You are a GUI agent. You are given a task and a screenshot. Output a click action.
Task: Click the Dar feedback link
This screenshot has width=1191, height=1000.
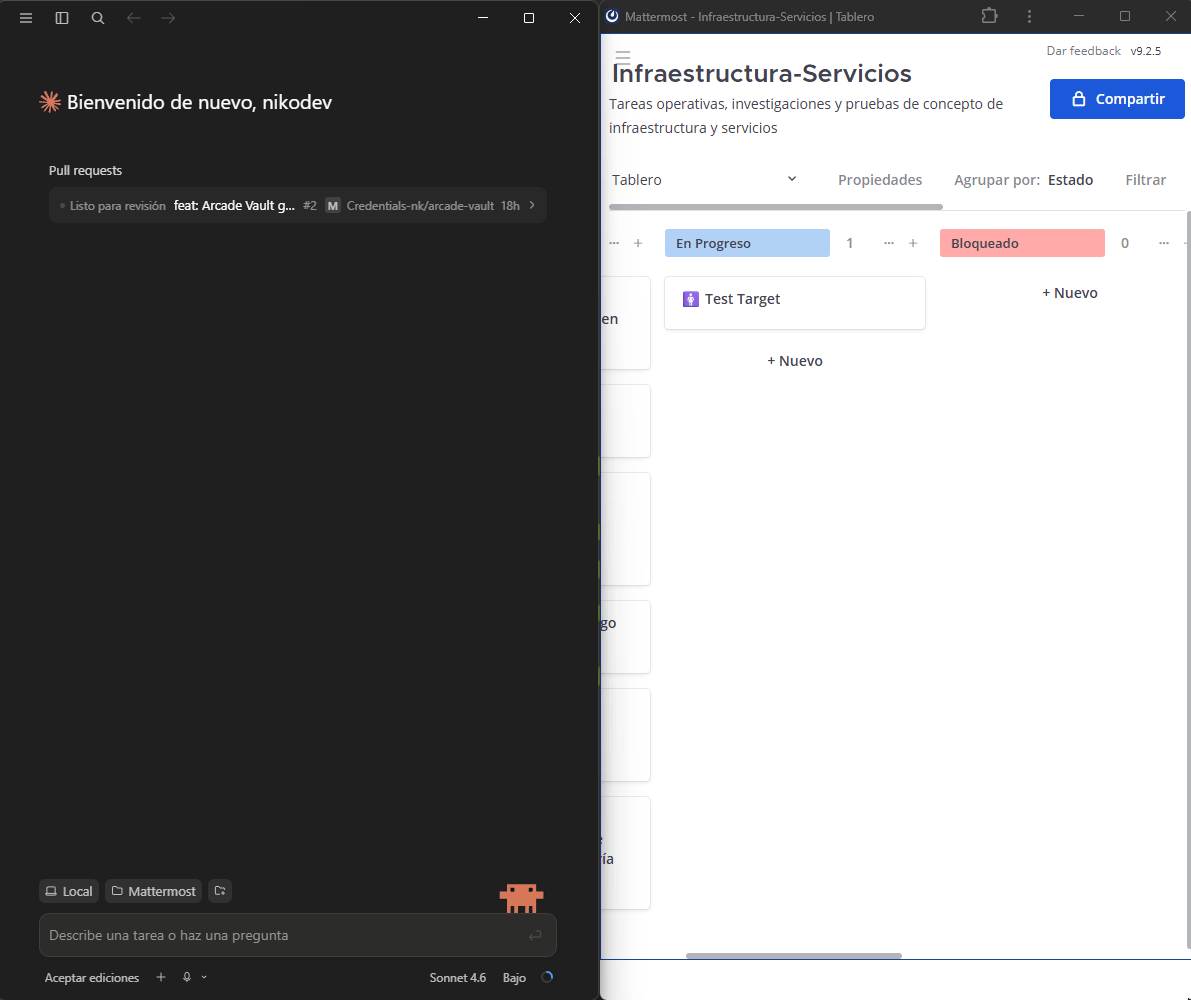(1083, 51)
